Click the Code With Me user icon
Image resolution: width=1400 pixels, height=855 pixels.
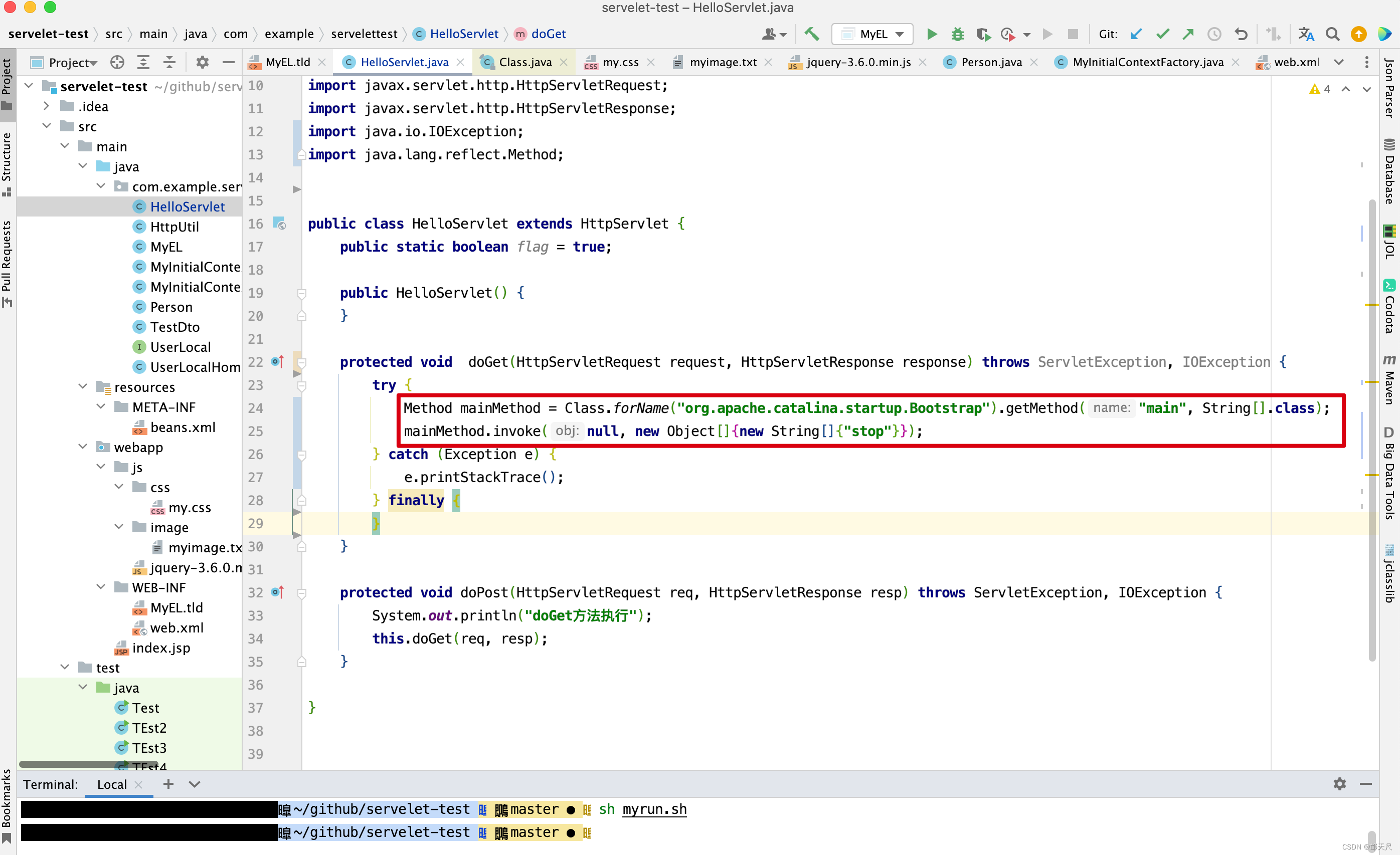774,34
